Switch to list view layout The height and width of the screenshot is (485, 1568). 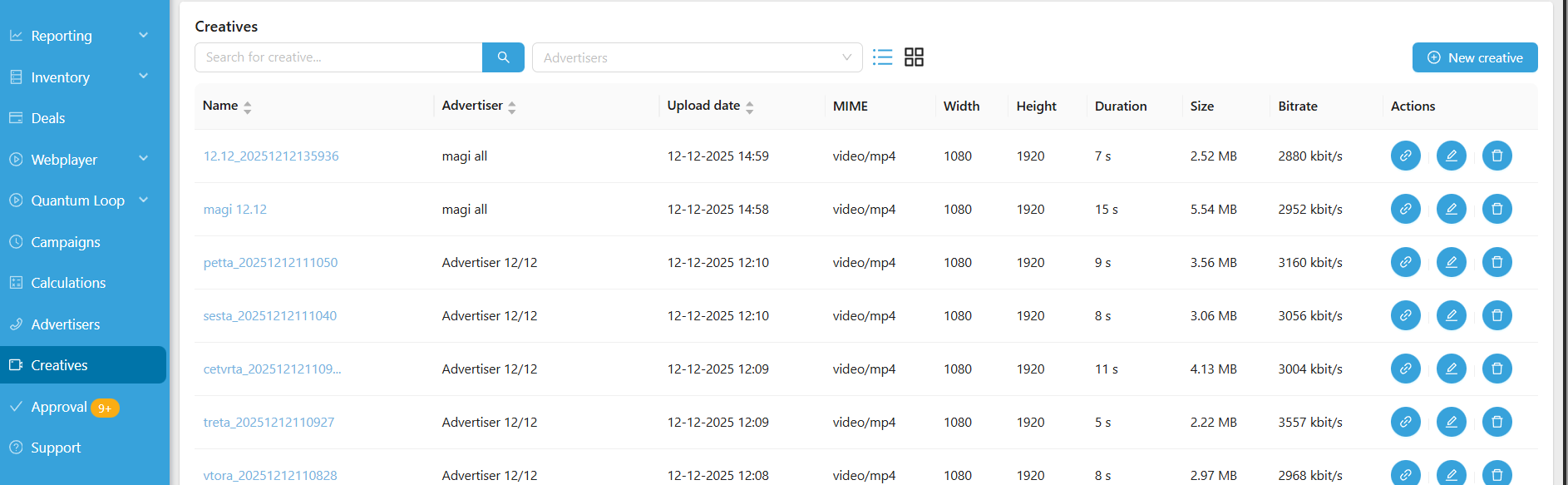[x=882, y=57]
